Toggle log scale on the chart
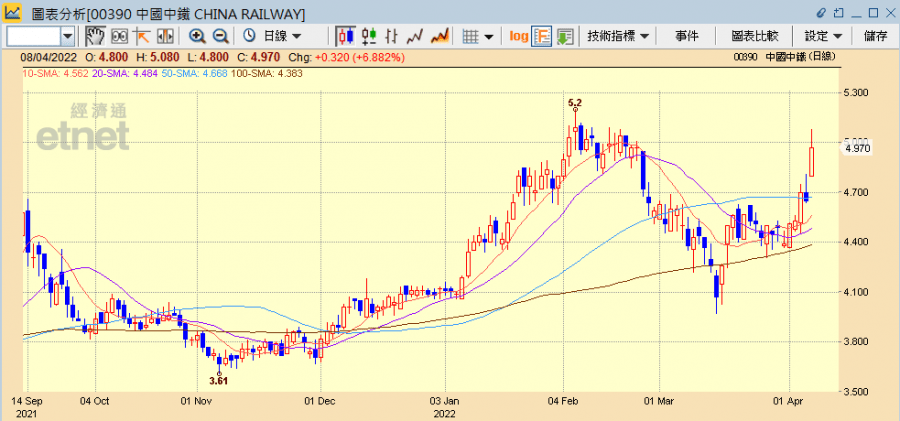 point(519,36)
